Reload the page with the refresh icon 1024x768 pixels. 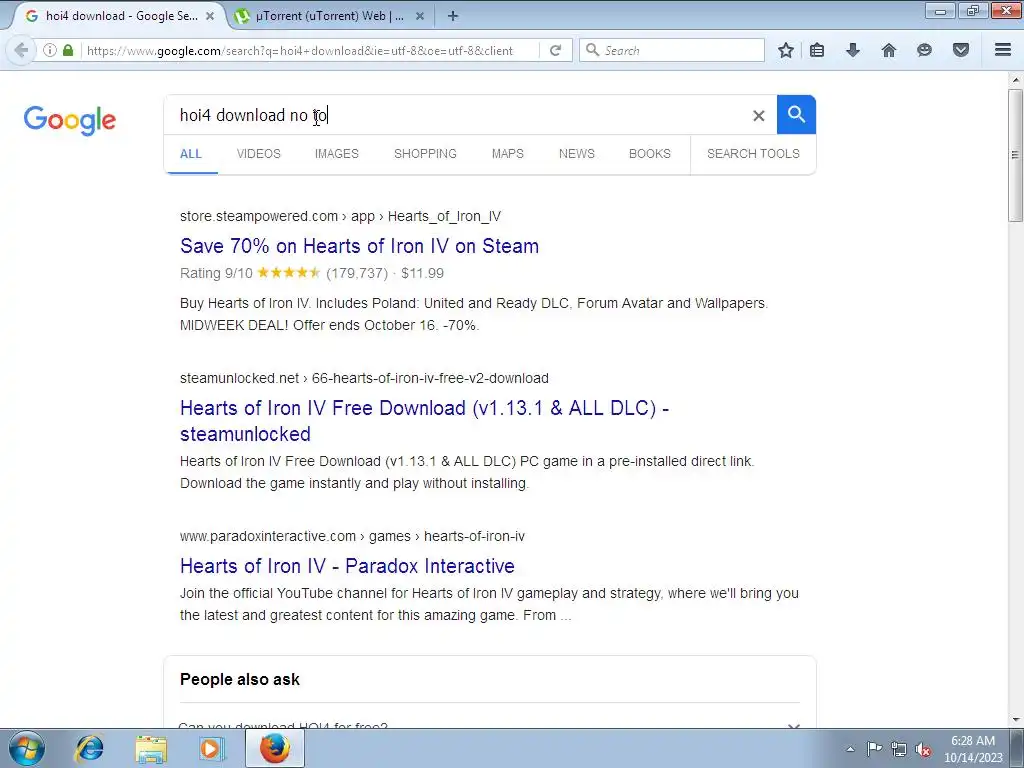coord(556,50)
